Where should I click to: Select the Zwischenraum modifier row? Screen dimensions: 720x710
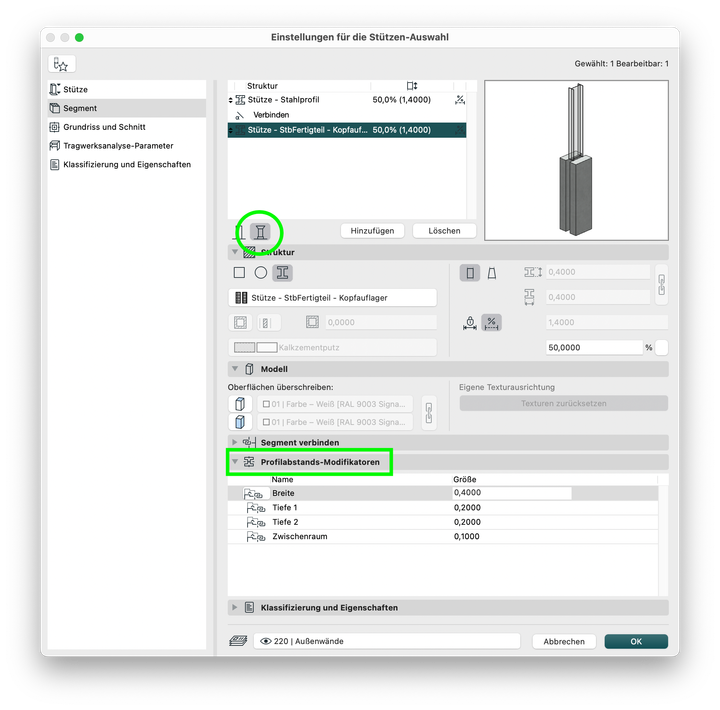[443, 536]
